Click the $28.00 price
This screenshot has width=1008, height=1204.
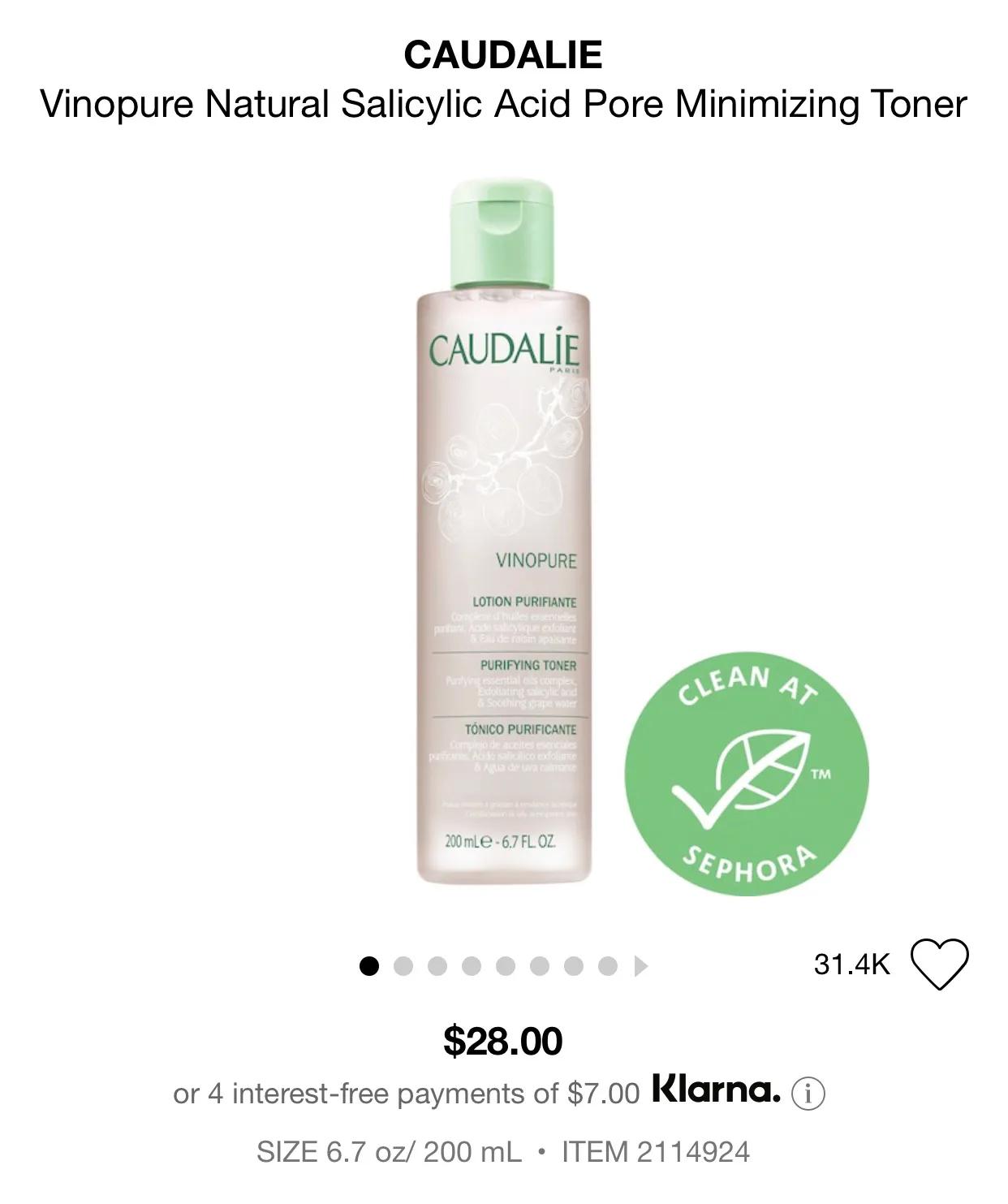pyautogui.click(x=503, y=1041)
